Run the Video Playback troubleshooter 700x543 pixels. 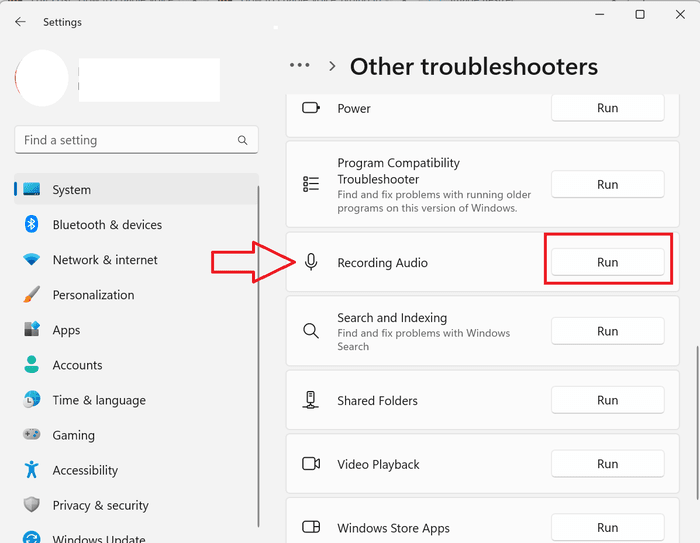tap(608, 464)
